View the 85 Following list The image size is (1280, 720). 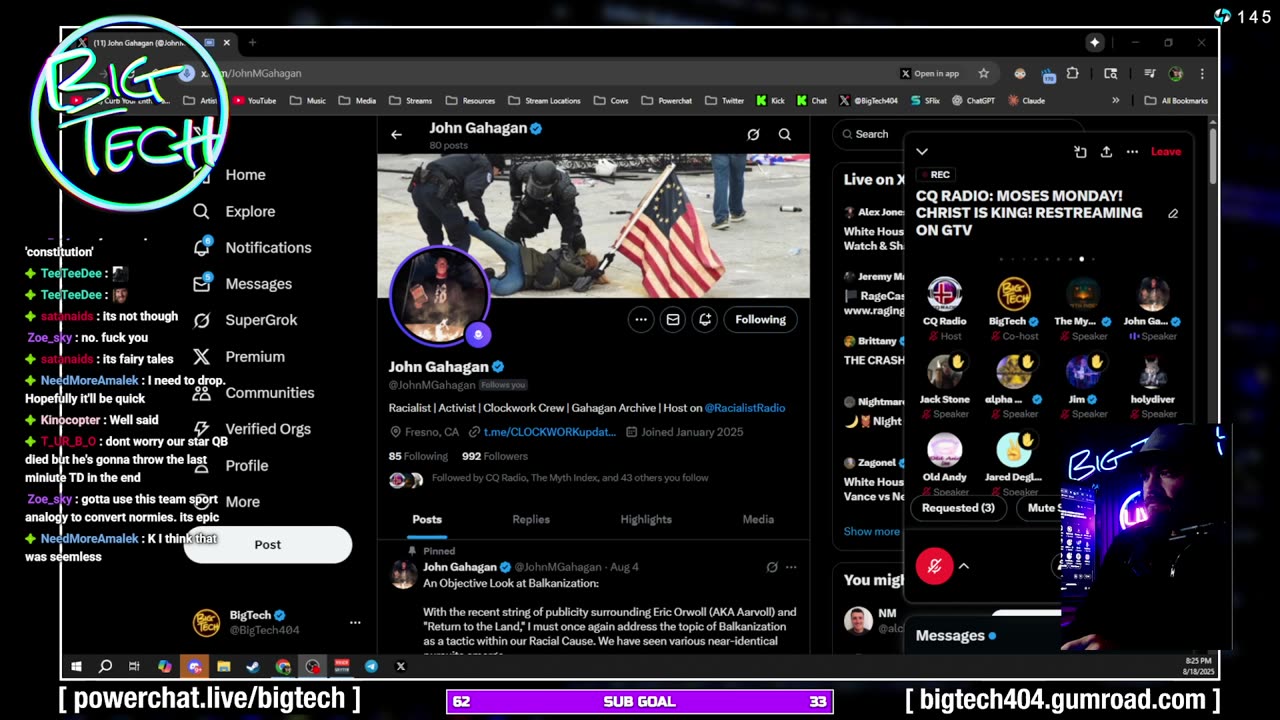click(418, 456)
